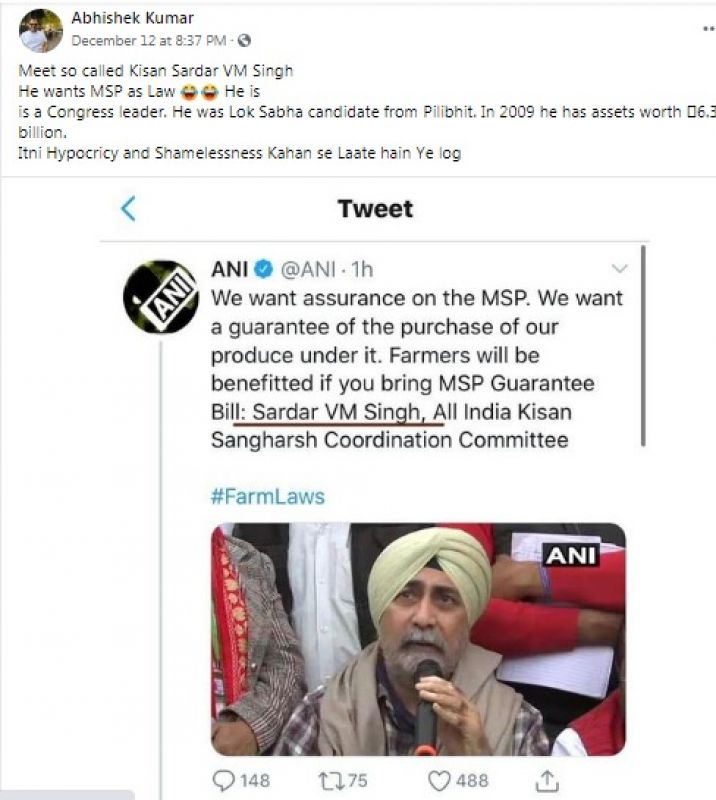Click the blue back arrow
This screenshot has height=800, width=716.
[x=127, y=208]
